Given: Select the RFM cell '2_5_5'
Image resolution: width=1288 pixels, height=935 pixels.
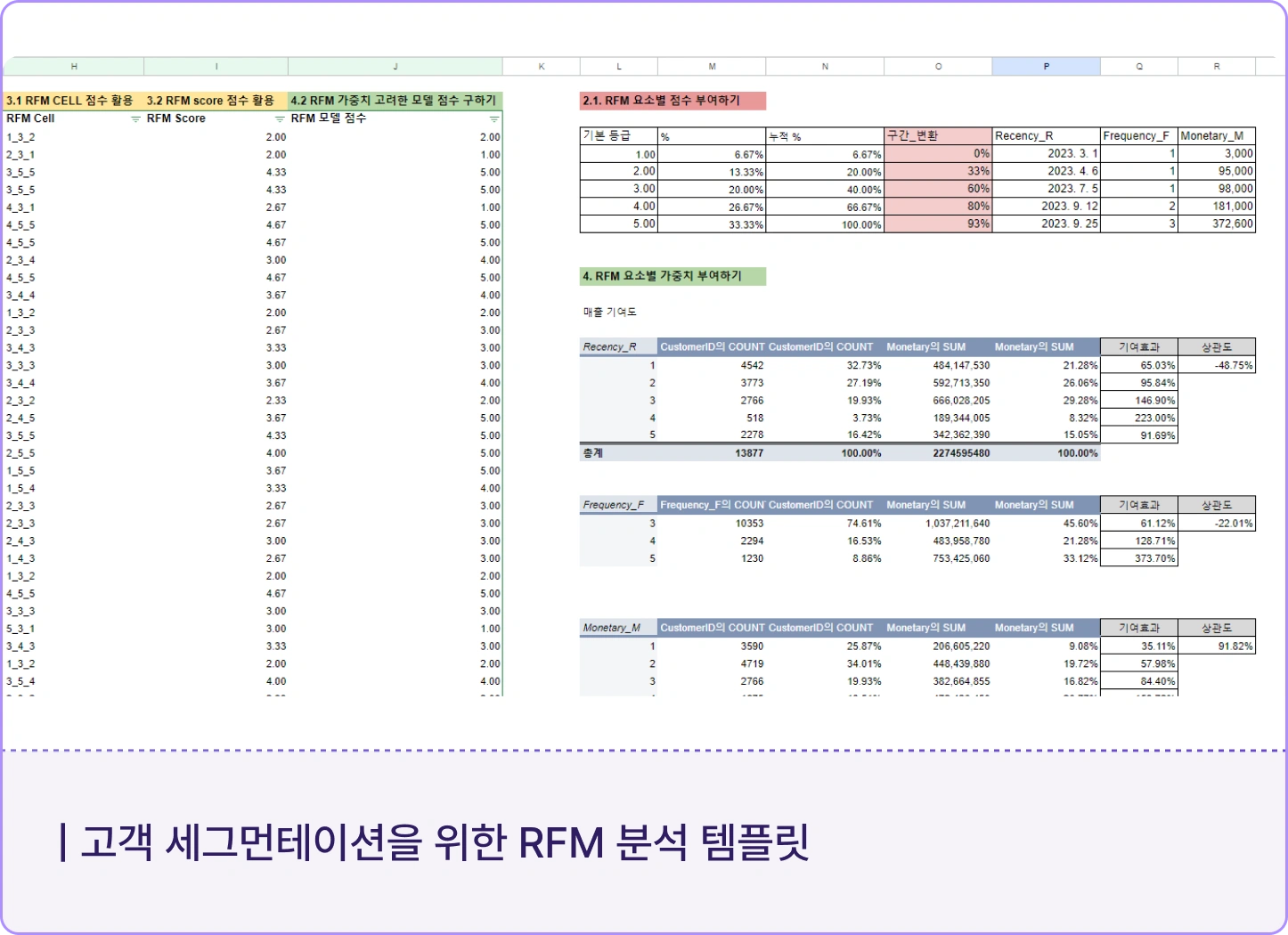Looking at the screenshot, I should tap(74, 453).
